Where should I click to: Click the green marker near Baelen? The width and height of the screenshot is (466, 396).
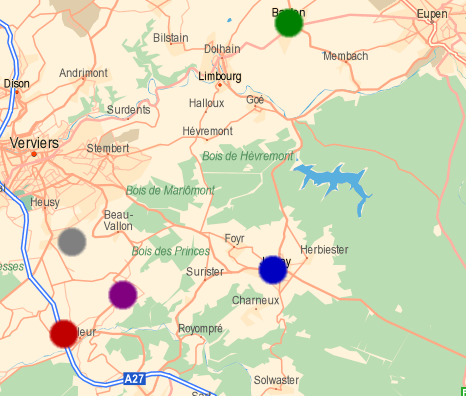click(x=289, y=23)
